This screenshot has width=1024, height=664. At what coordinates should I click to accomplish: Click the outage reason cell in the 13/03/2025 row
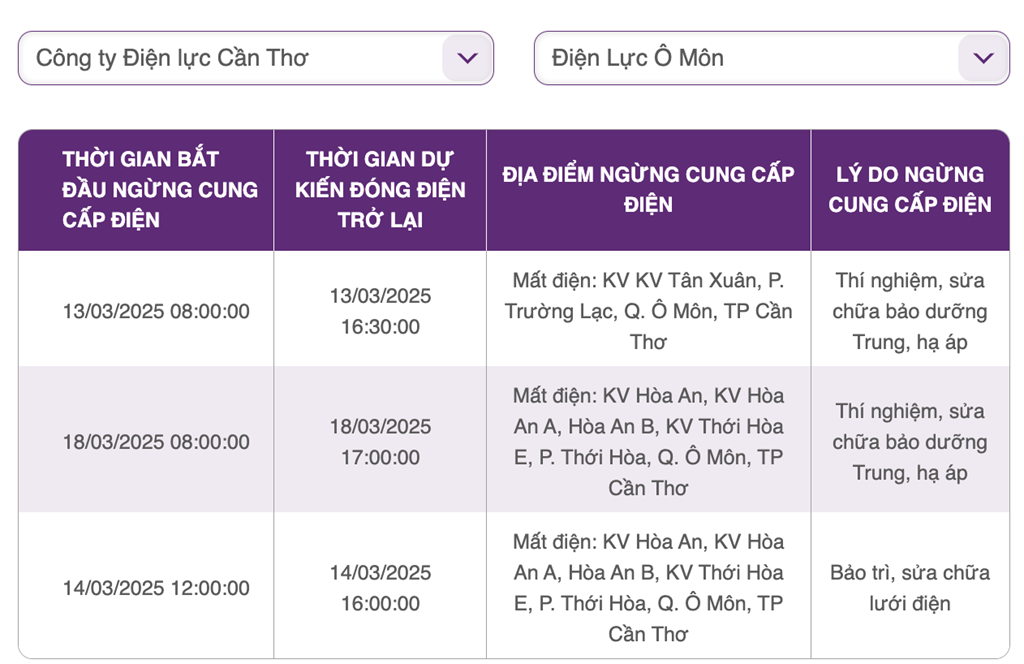pos(910,311)
